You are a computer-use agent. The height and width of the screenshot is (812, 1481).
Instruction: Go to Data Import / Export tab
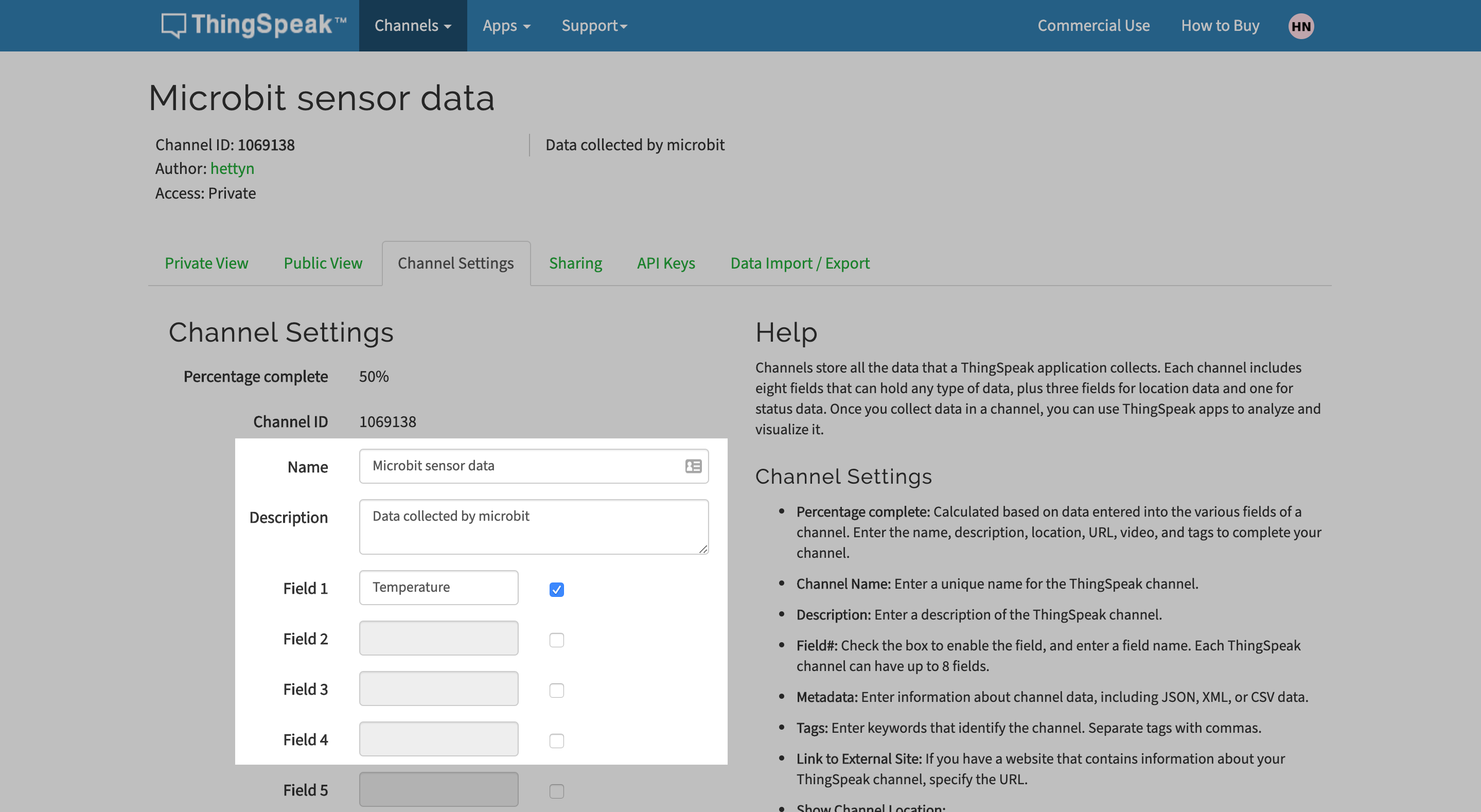coord(800,263)
